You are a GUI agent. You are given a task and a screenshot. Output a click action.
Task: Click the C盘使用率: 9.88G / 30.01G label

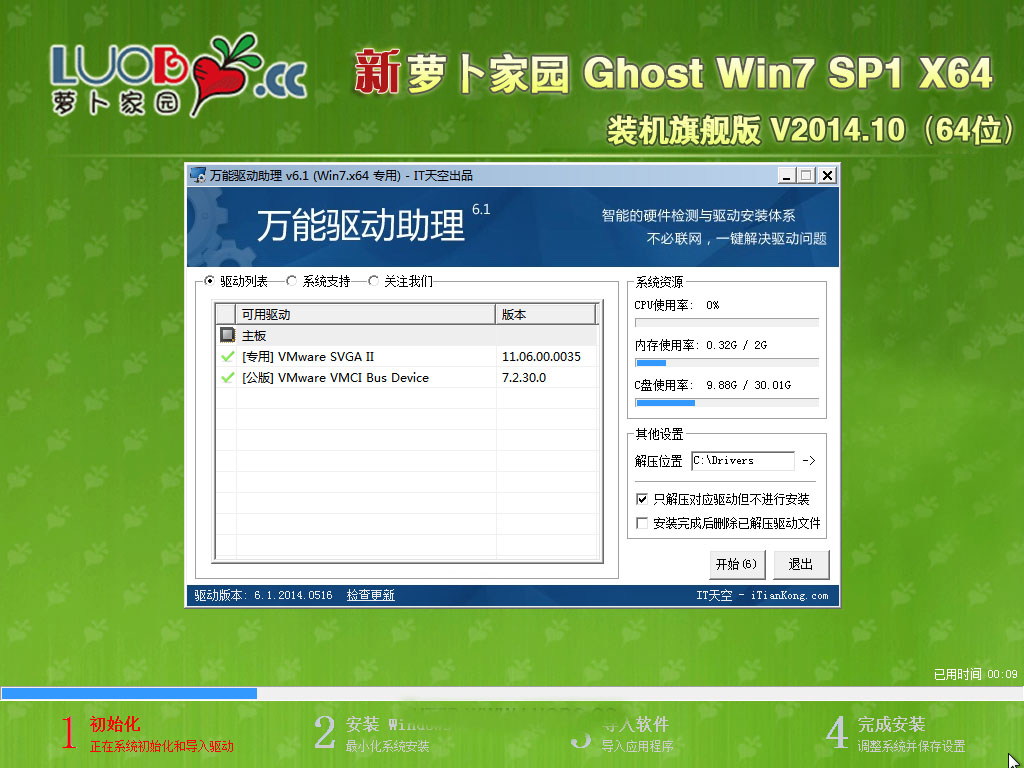point(712,385)
